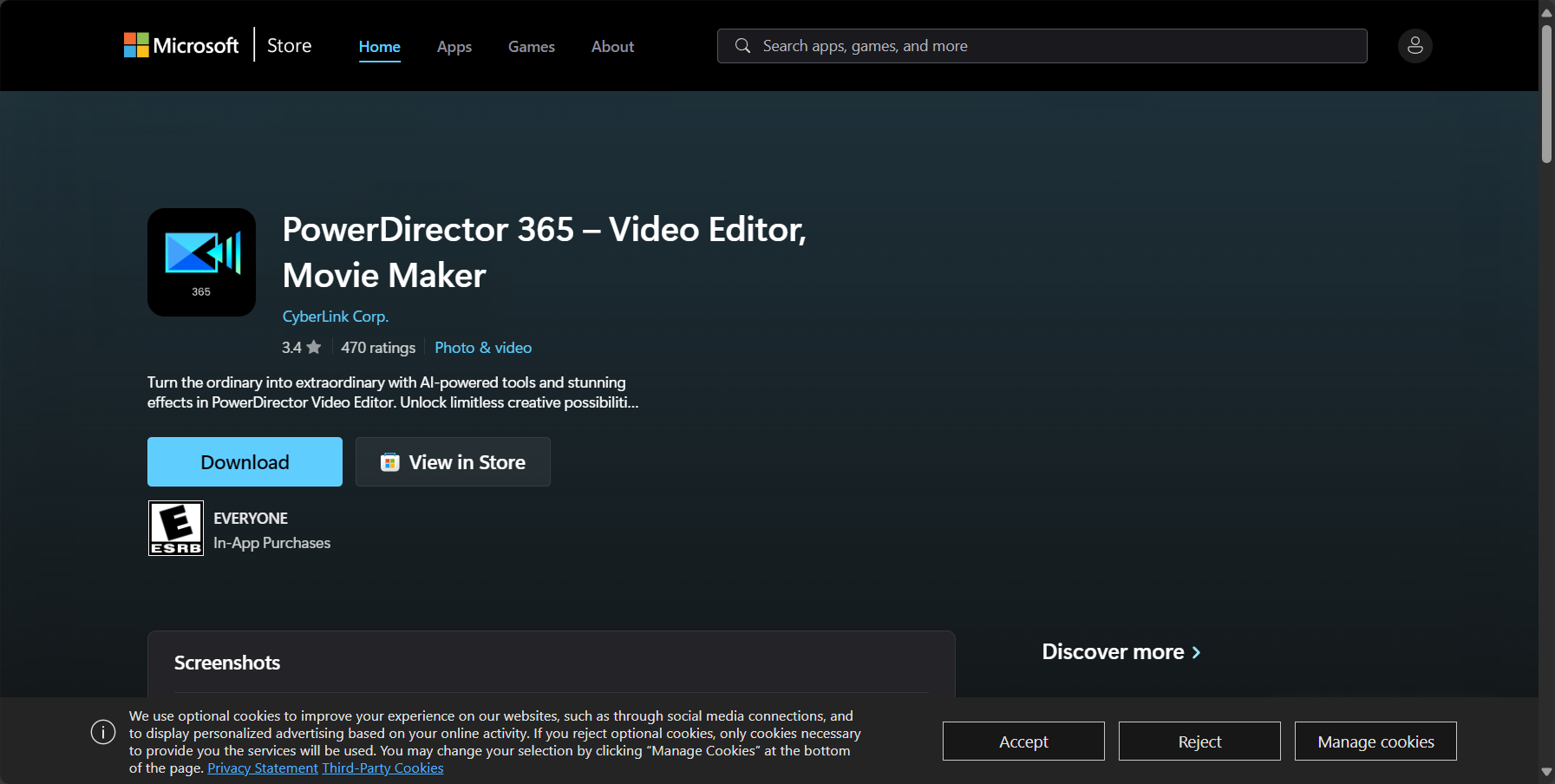Click the Microsoft logo
The image size is (1555, 784).
point(181,45)
